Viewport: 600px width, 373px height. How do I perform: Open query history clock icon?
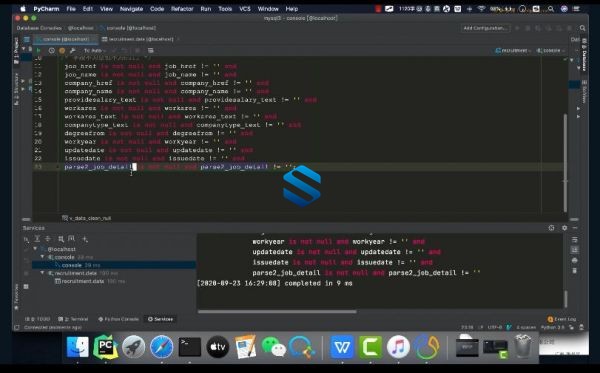[x=52, y=50]
